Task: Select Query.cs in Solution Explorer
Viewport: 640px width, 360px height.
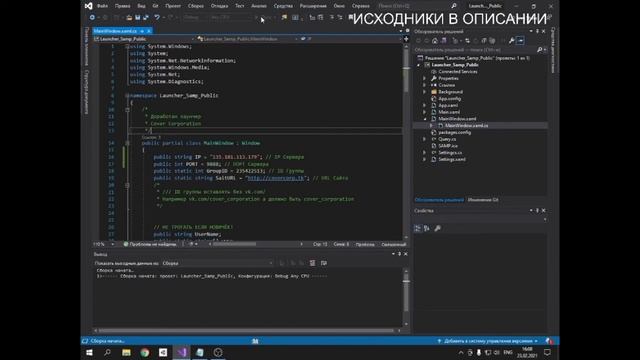Action: [447, 139]
